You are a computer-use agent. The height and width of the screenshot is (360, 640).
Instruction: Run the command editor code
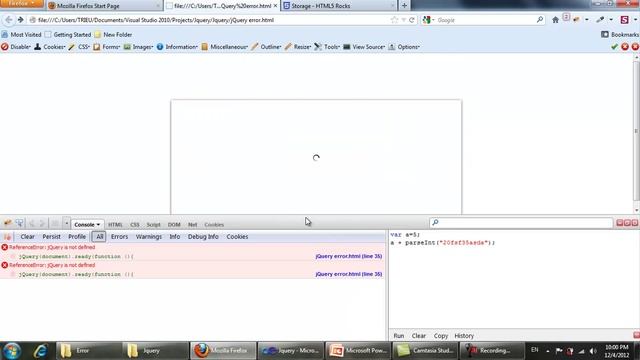click(399, 336)
